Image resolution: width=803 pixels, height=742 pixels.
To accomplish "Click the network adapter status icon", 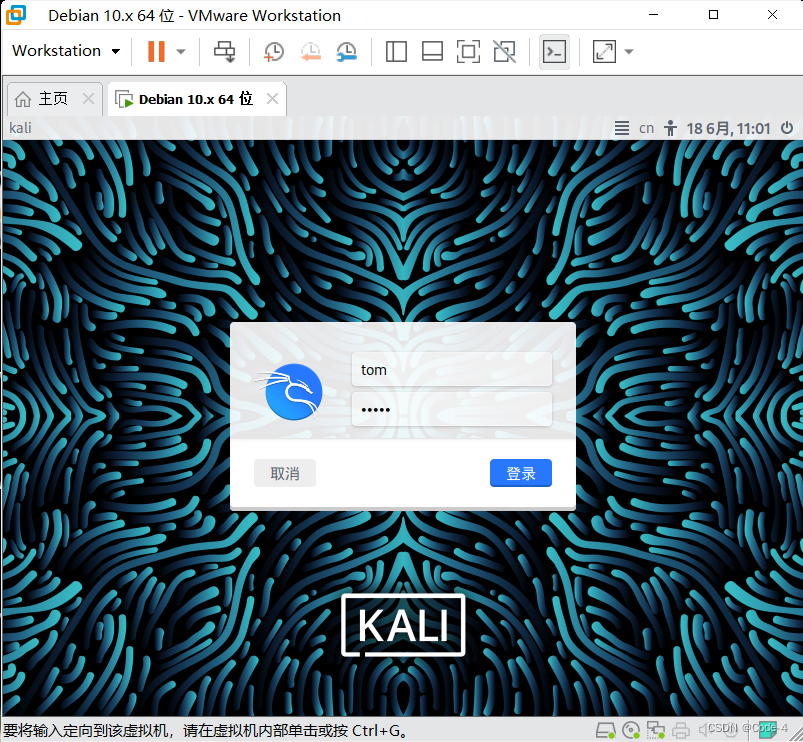I will 656,730.
